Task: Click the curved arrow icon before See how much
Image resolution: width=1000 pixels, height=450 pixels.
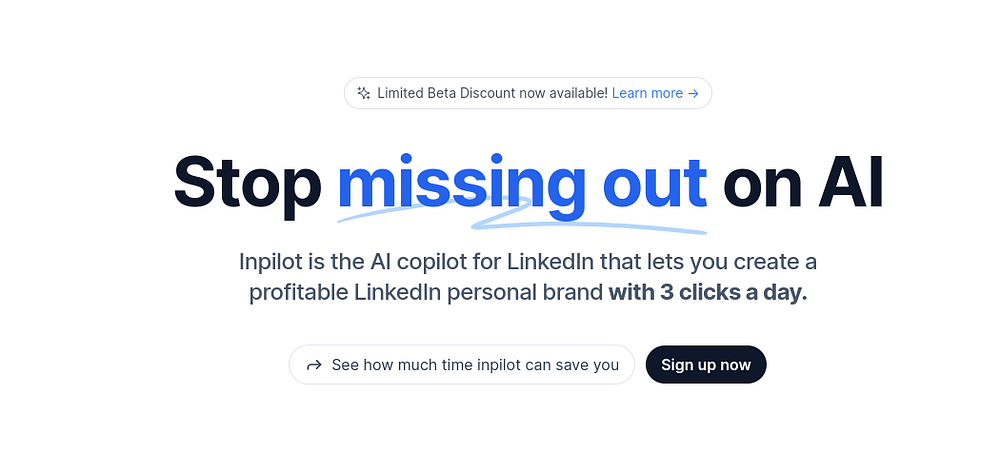Action: pyautogui.click(x=314, y=365)
